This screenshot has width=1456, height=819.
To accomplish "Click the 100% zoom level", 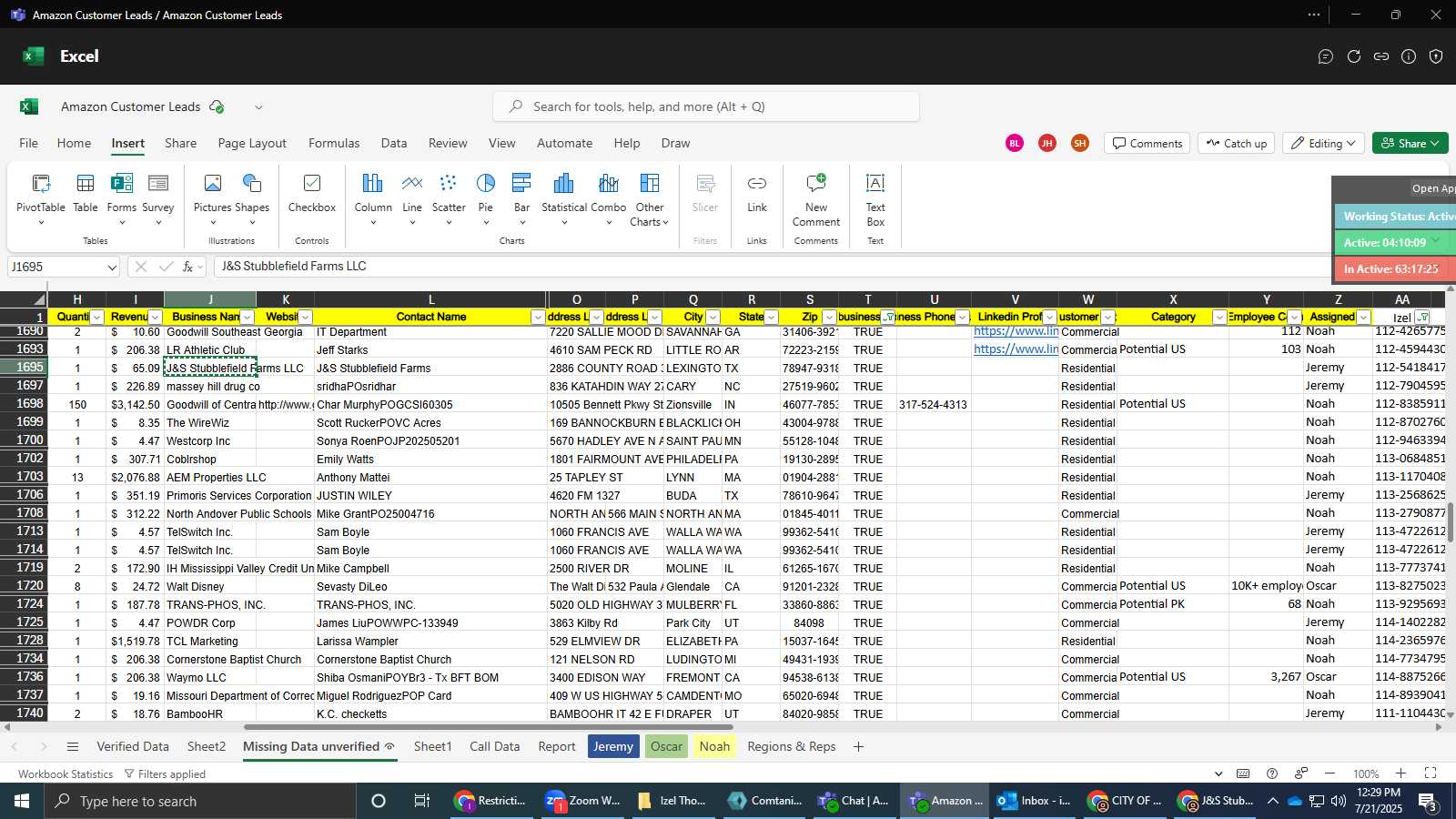I will (x=1366, y=774).
